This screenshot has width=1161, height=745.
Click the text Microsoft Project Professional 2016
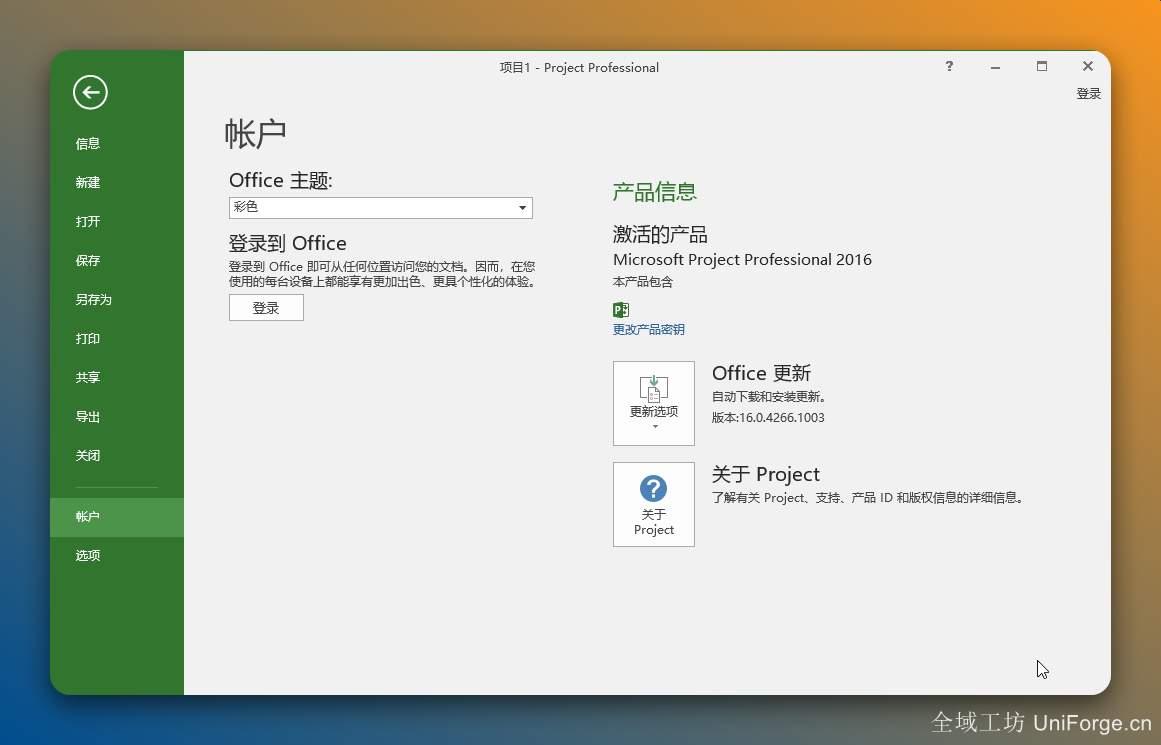(742, 259)
